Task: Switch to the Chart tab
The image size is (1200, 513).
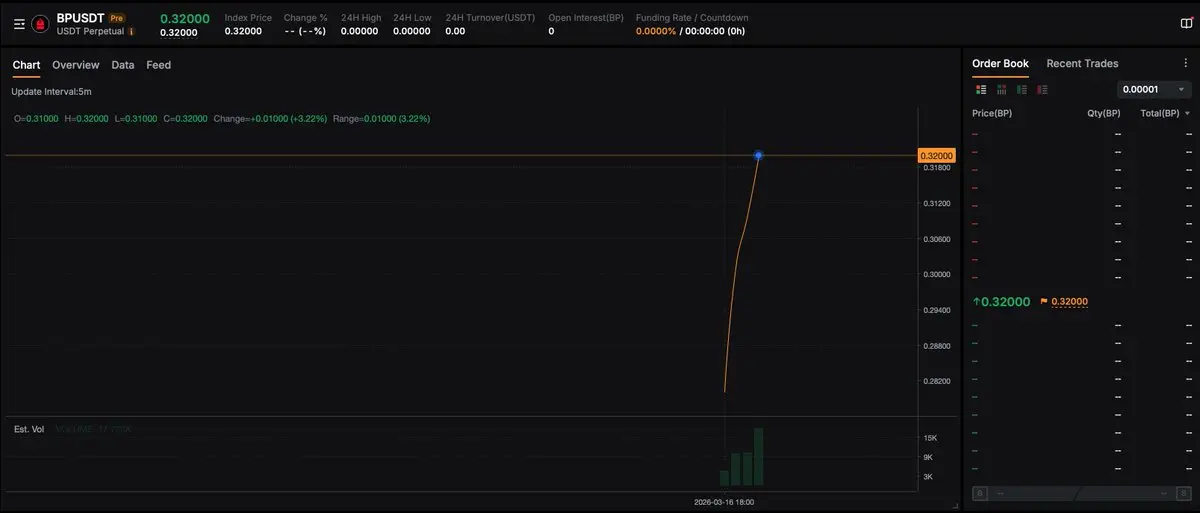Action: point(26,65)
